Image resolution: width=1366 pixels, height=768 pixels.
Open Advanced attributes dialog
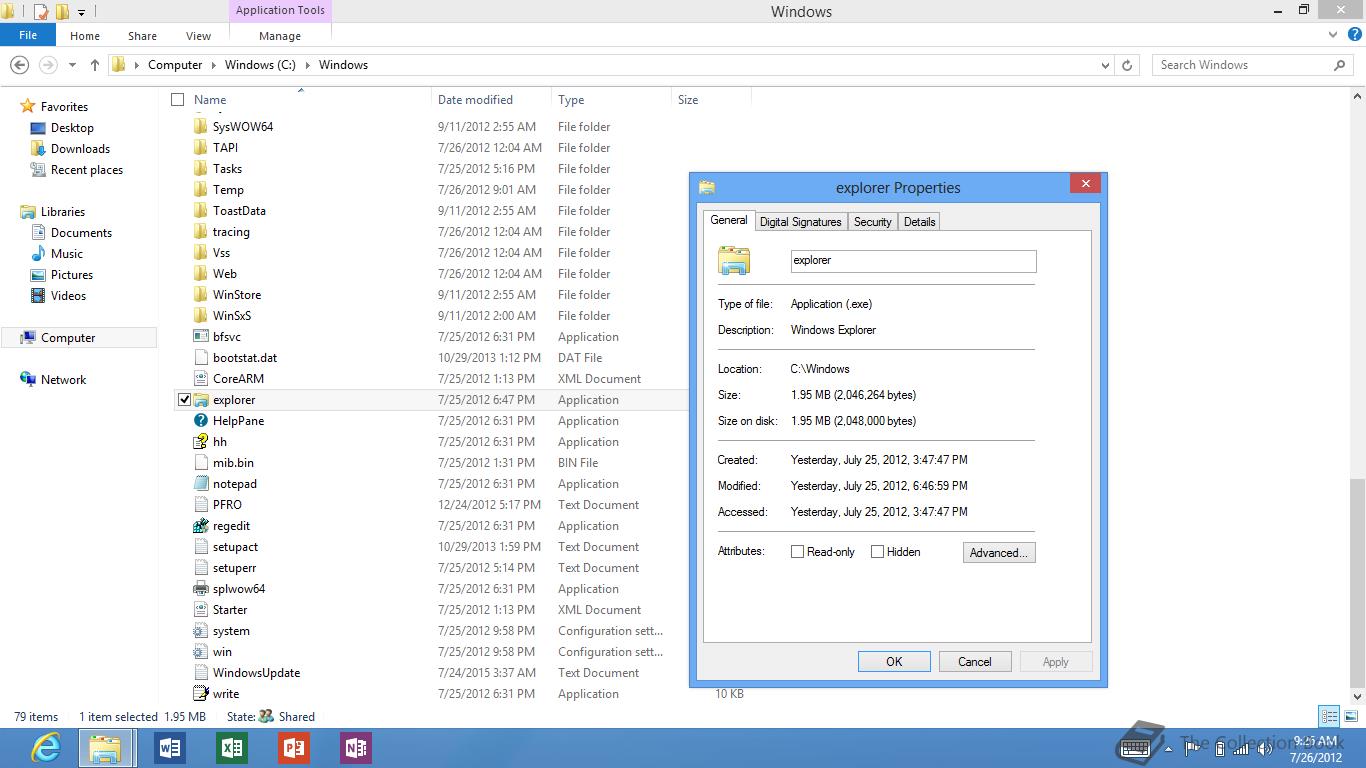click(x=999, y=552)
